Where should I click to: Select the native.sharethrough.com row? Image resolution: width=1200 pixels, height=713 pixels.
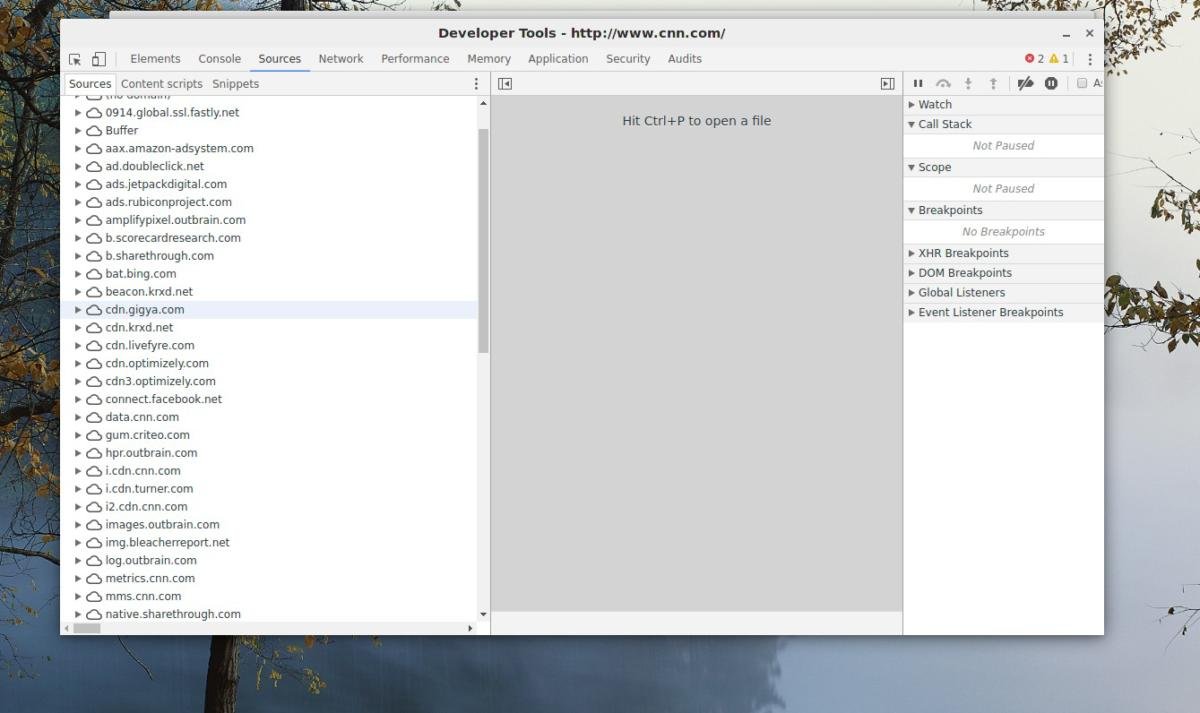point(269,614)
